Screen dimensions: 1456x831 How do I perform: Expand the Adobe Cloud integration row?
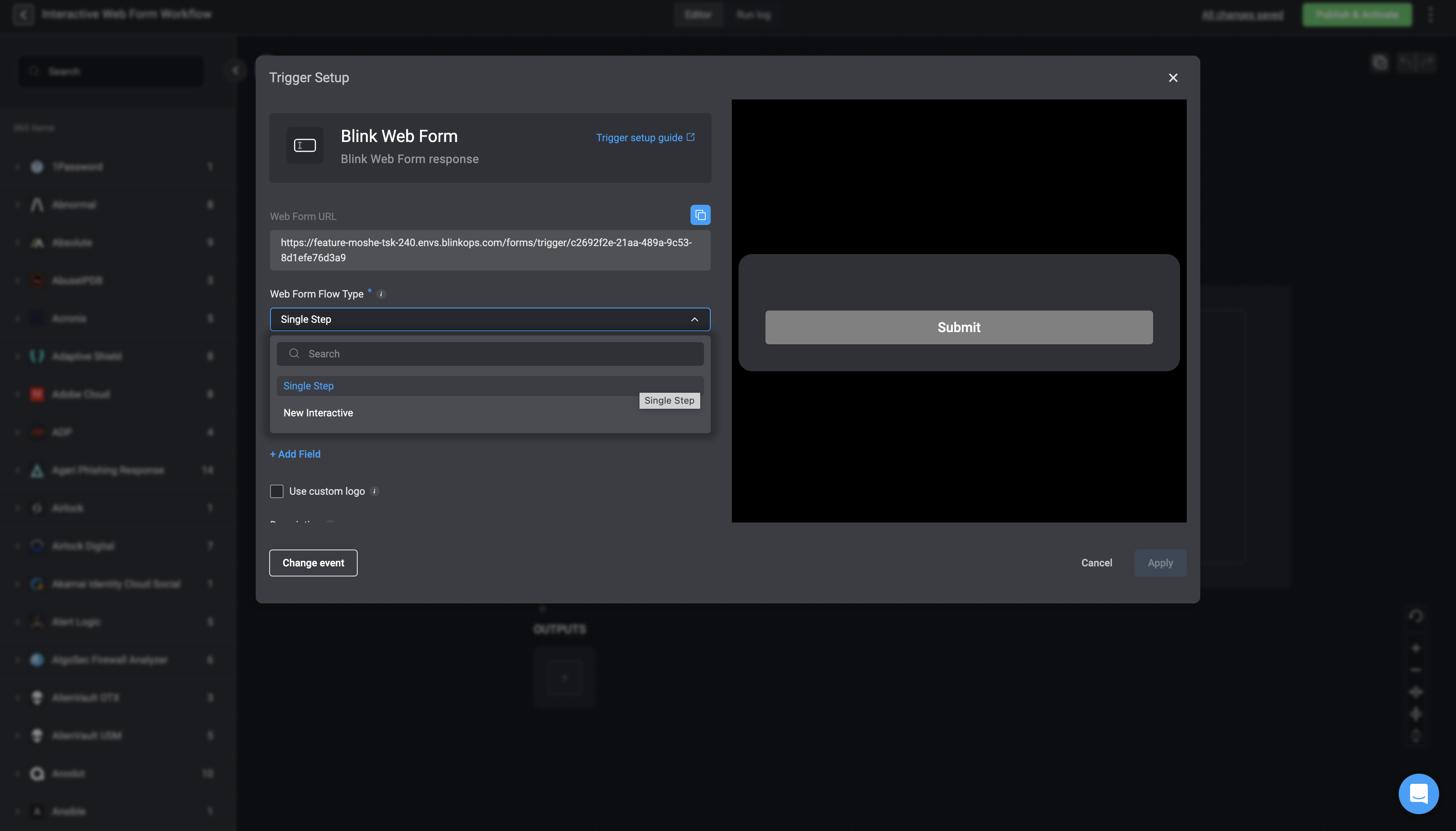coord(17,394)
